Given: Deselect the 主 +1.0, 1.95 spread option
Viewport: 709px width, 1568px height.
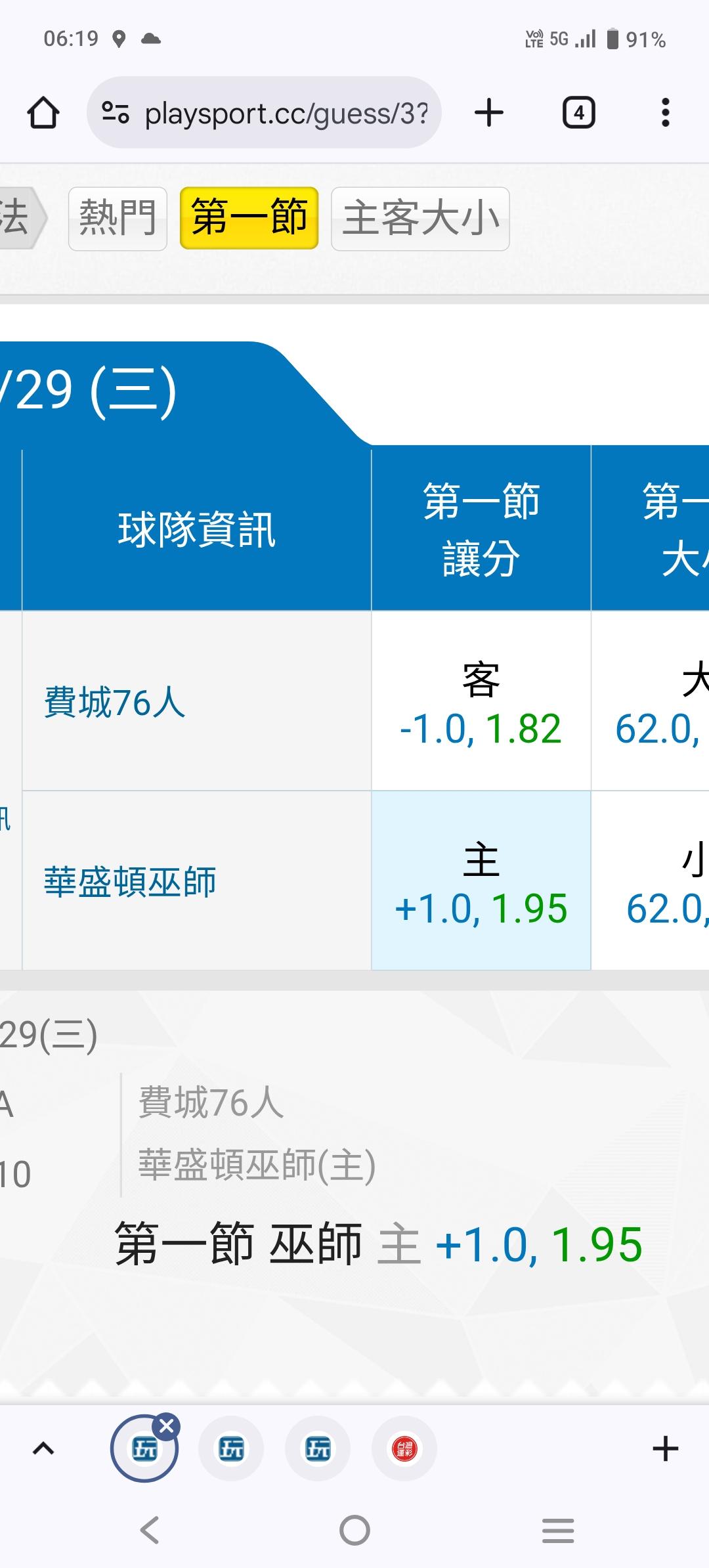Looking at the screenshot, I should click(x=481, y=881).
